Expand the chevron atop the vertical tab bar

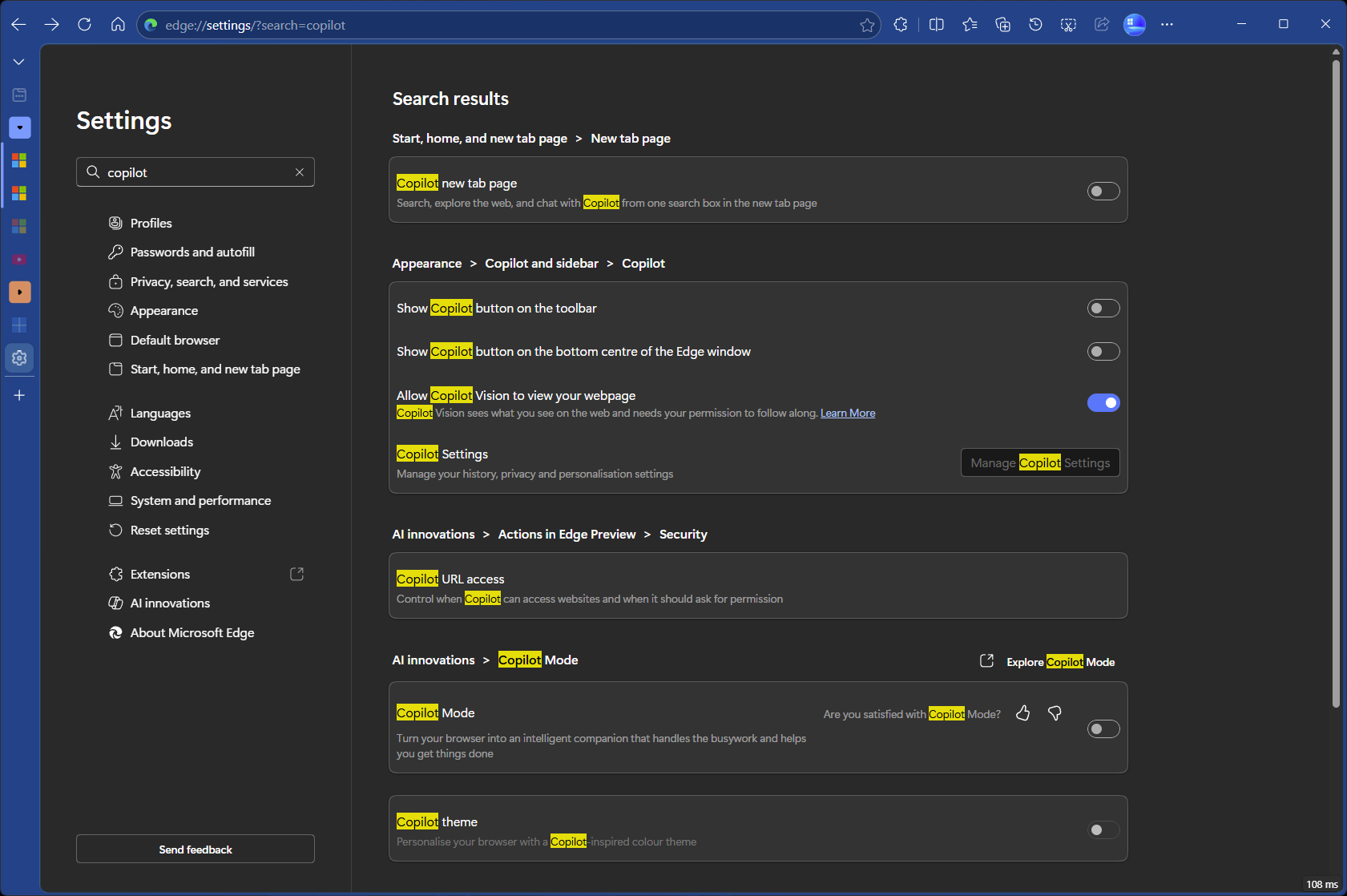19,62
